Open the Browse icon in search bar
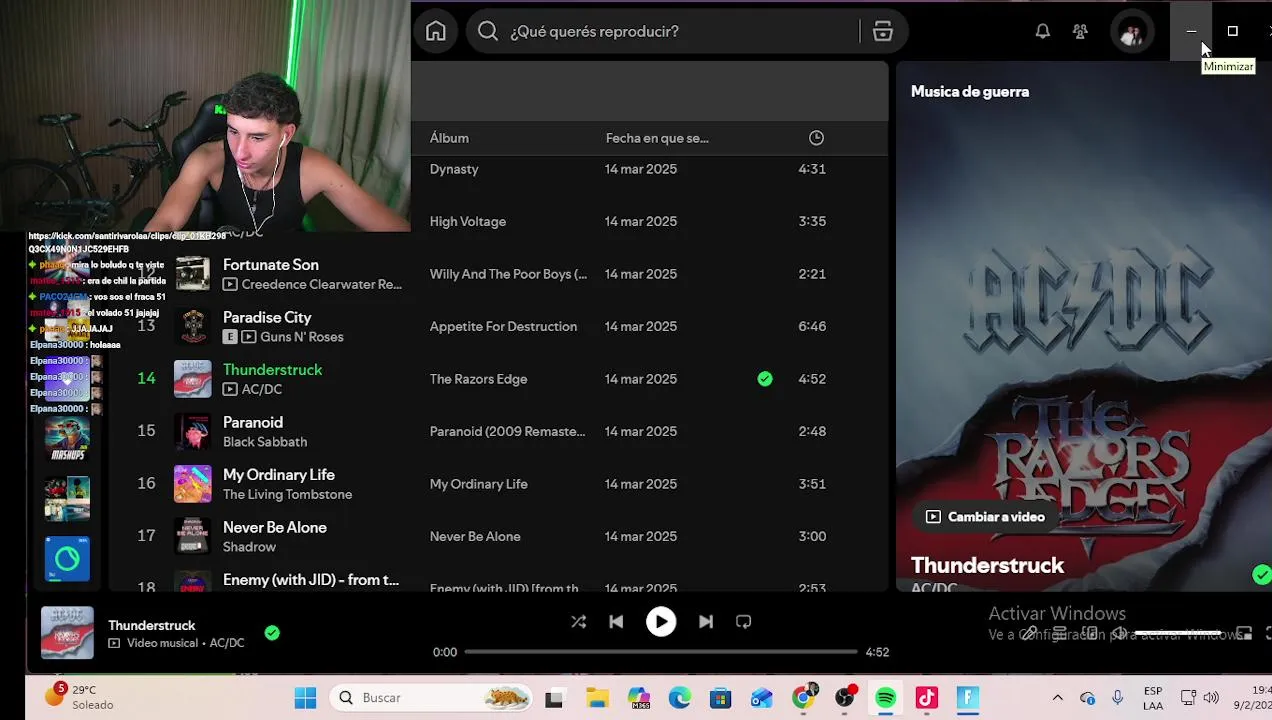Viewport: 1272px width, 720px height. click(882, 32)
